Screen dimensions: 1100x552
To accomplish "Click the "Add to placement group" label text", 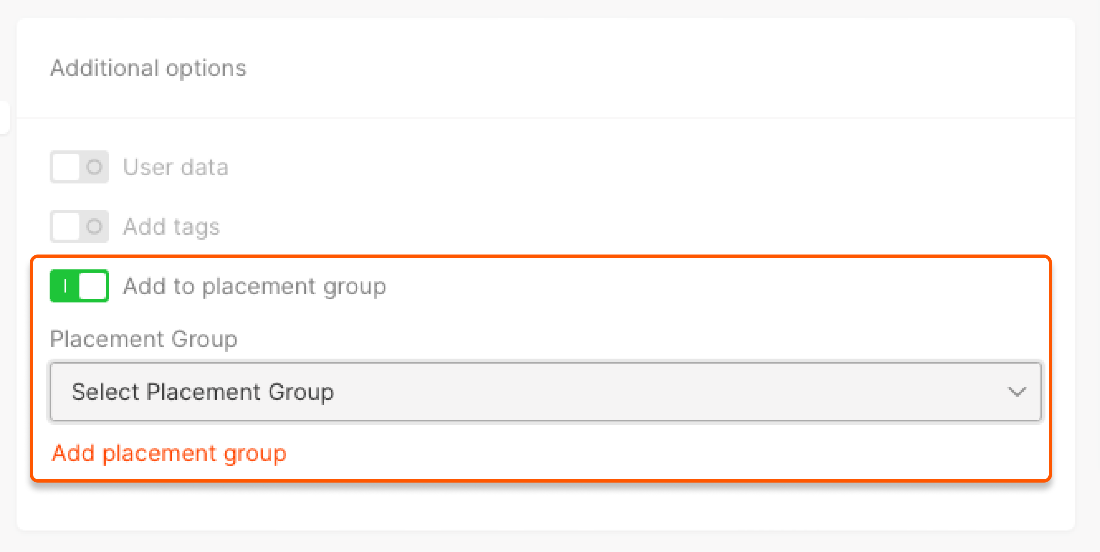I will [254, 287].
